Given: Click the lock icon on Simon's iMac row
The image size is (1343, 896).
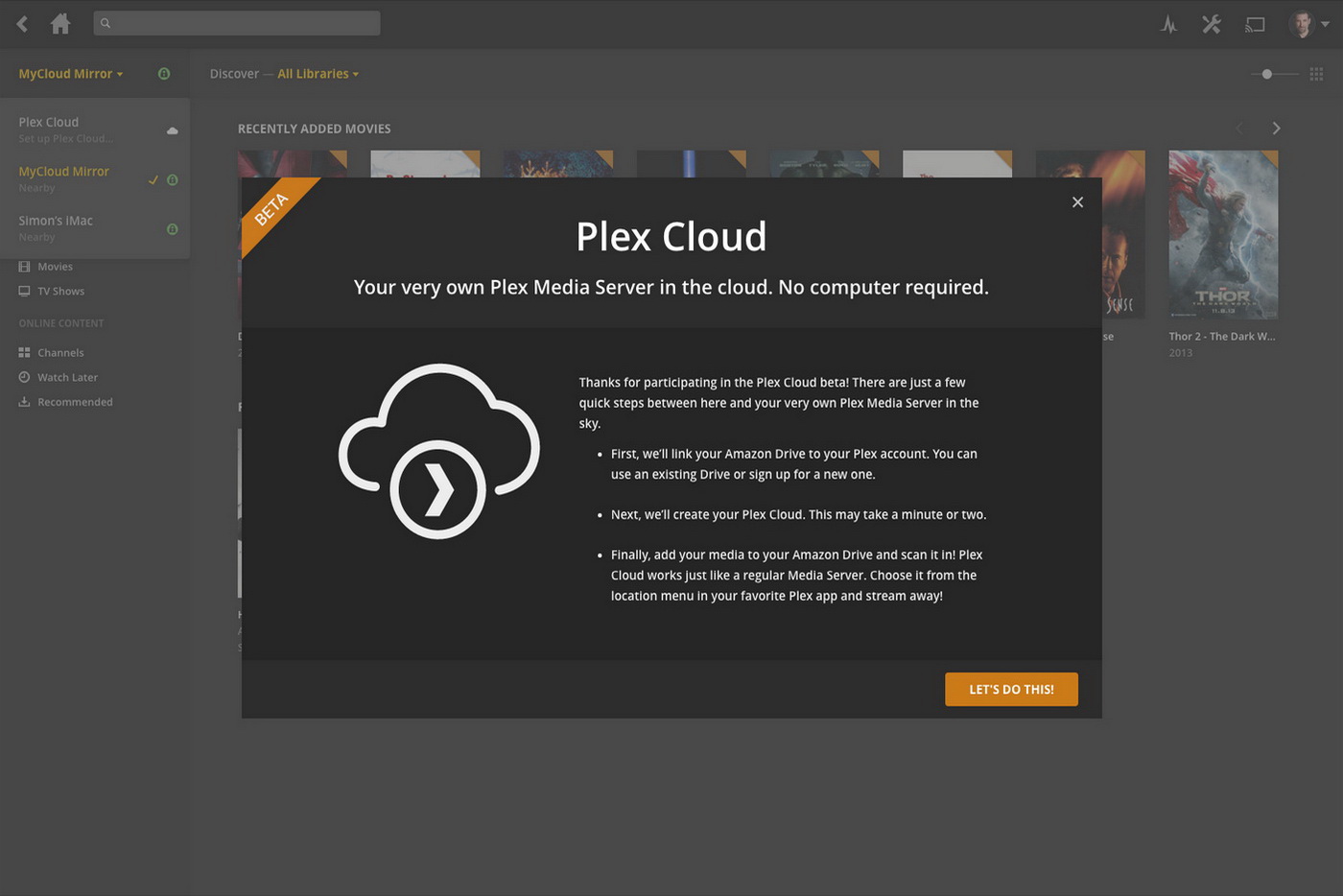Looking at the screenshot, I should 173,229.
